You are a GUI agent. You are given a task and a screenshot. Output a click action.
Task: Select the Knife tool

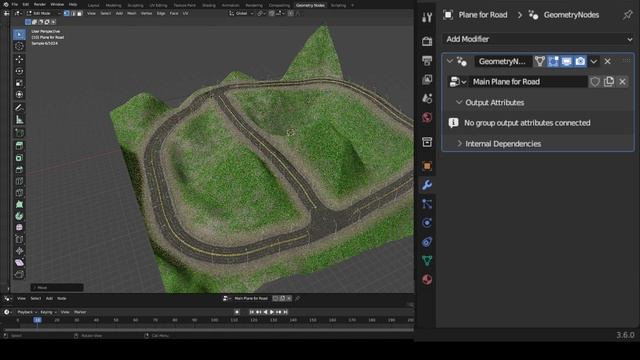pos(19,193)
